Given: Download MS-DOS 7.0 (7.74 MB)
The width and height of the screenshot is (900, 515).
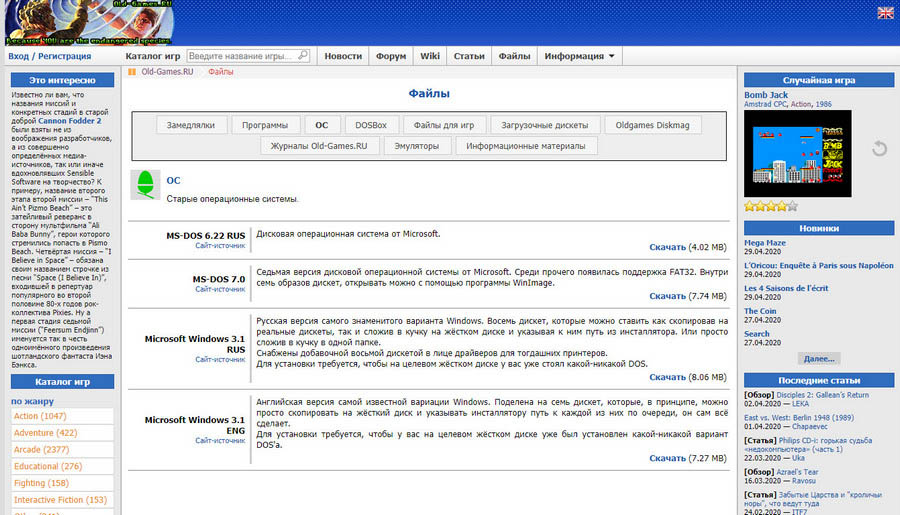Looking at the screenshot, I should (x=668, y=296).
